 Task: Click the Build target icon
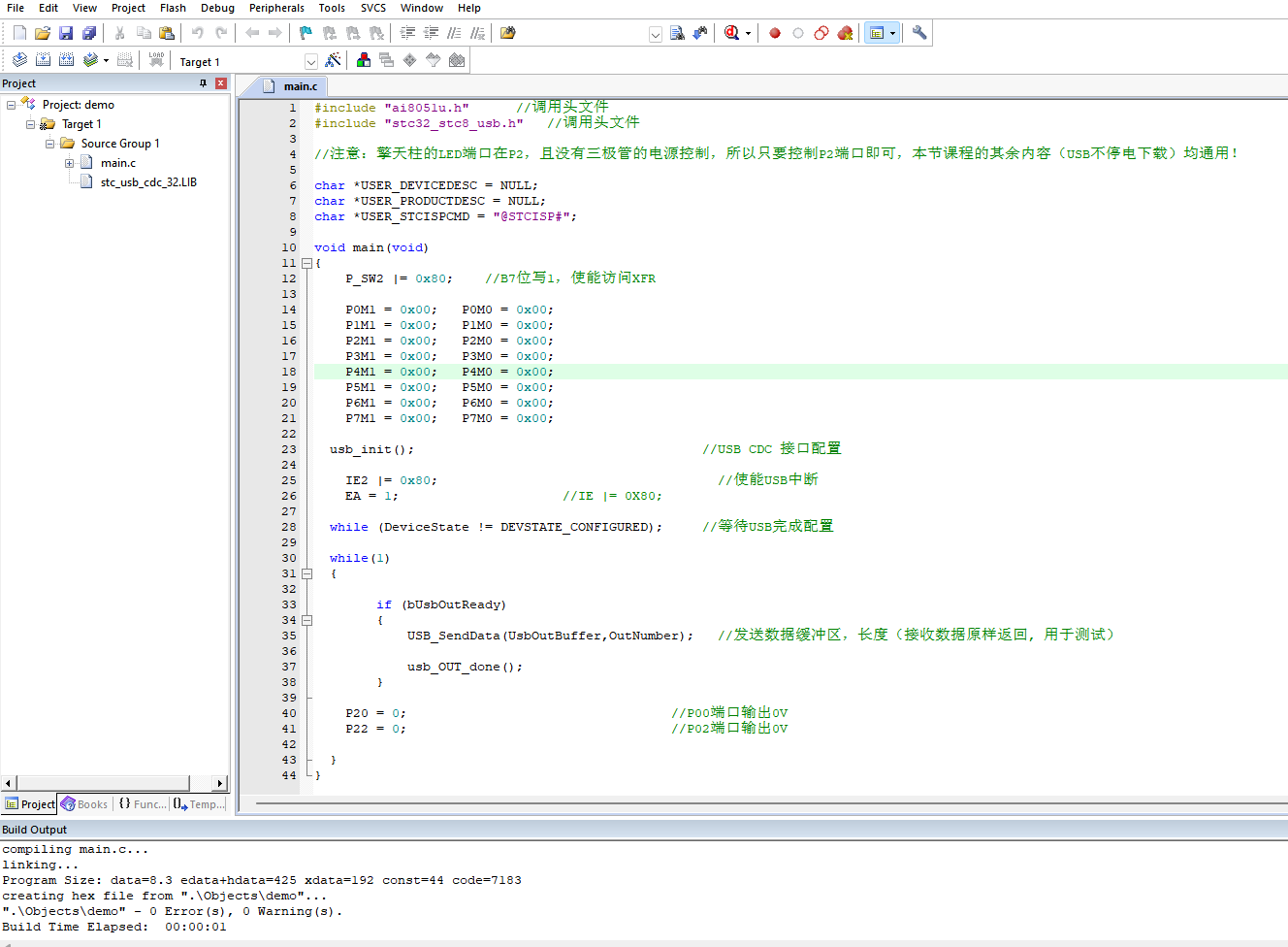[43, 60]
